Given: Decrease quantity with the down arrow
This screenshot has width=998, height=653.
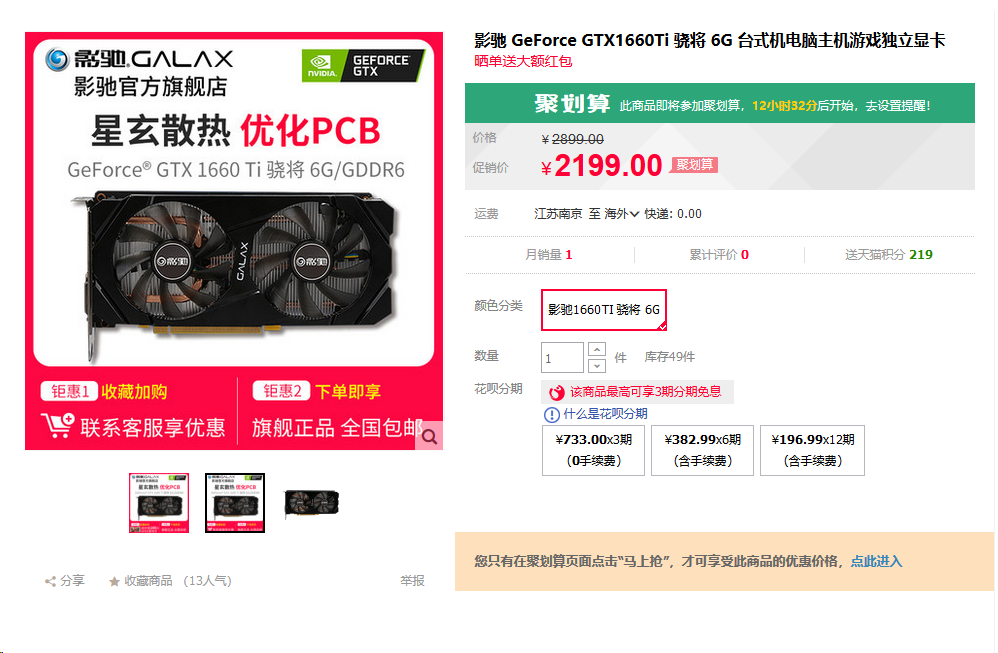Looking at the screenshot, I should pyautogui.click(x=596, y=365).
